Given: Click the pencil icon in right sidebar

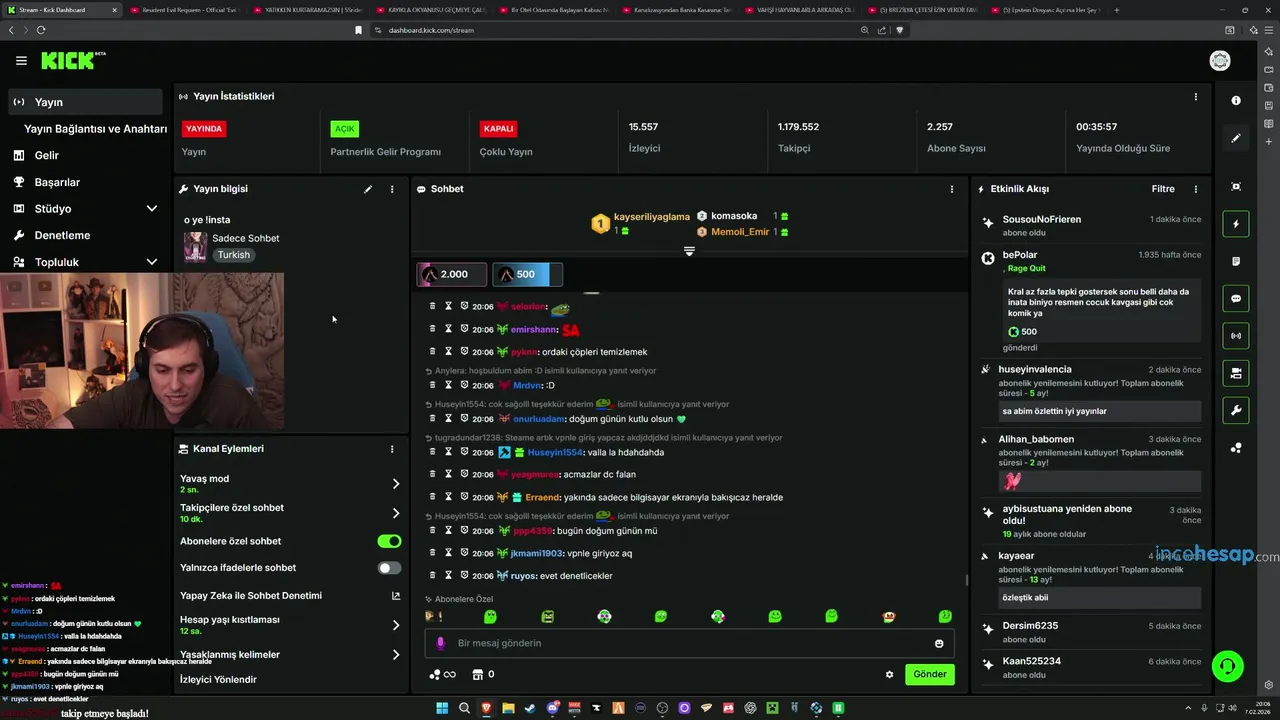Looking at the screenshot, I should tap(1236, 138).
